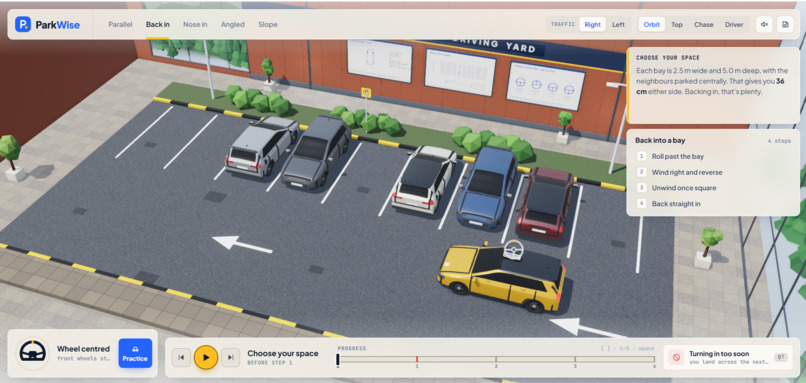Click the ParkWise logo icon
The height and width of the screenshot is (383, 806).
(x=23, y=24)
